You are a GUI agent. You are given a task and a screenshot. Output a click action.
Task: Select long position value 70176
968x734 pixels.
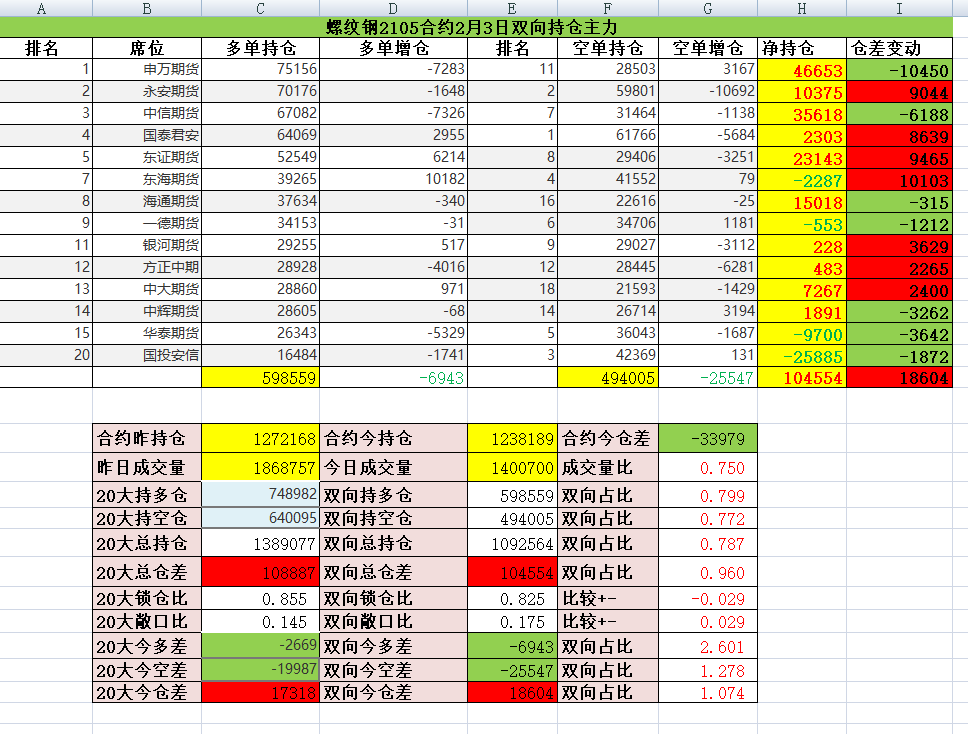(x=261, y=91)
